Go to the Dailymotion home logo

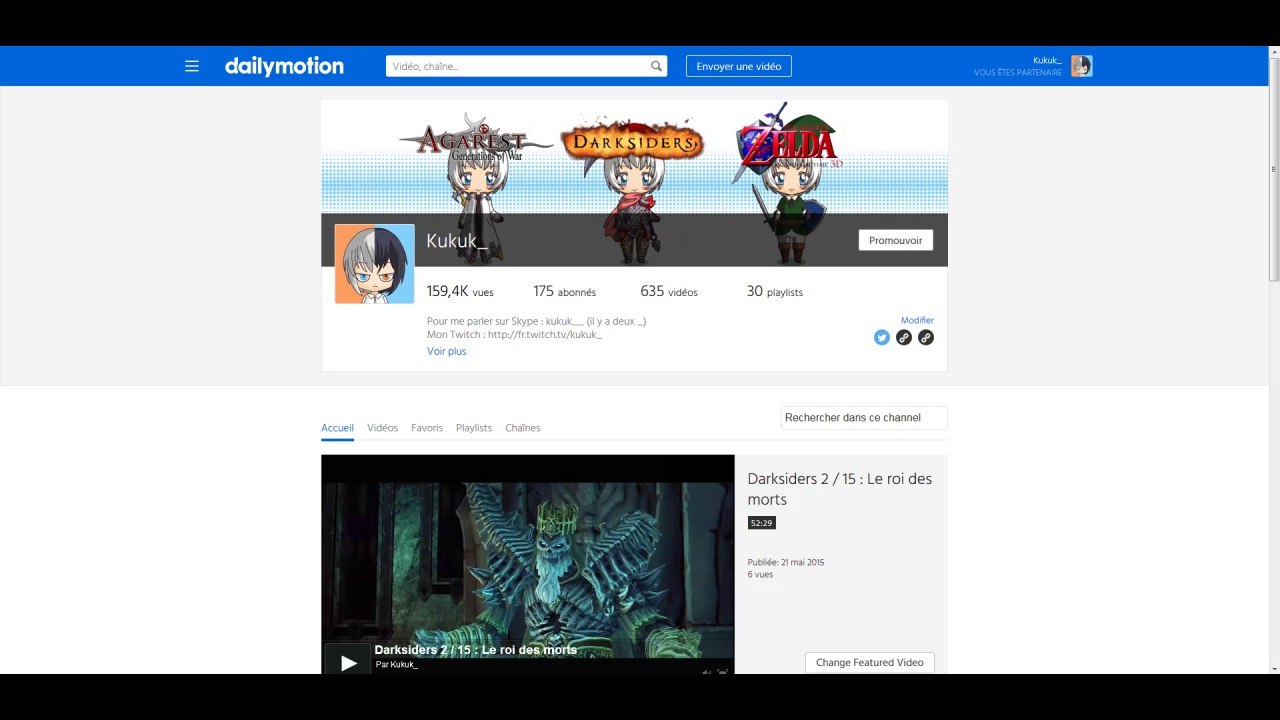tap(284, 66)
